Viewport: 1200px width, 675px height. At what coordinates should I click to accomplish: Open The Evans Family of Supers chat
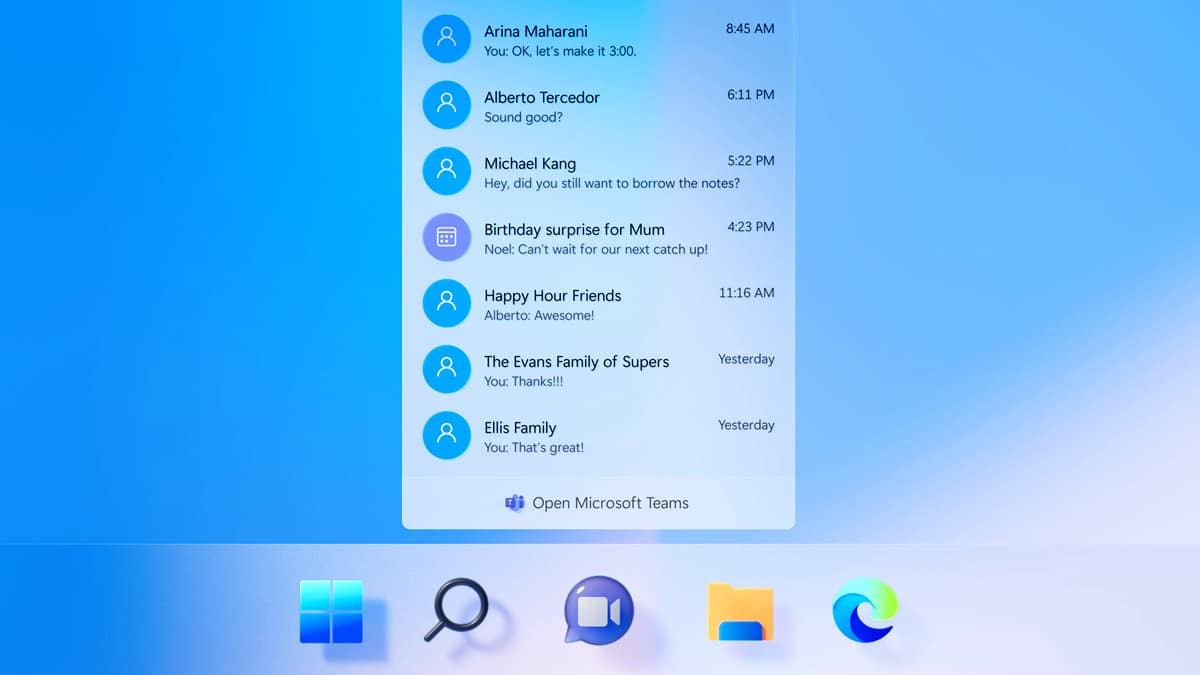600,370
